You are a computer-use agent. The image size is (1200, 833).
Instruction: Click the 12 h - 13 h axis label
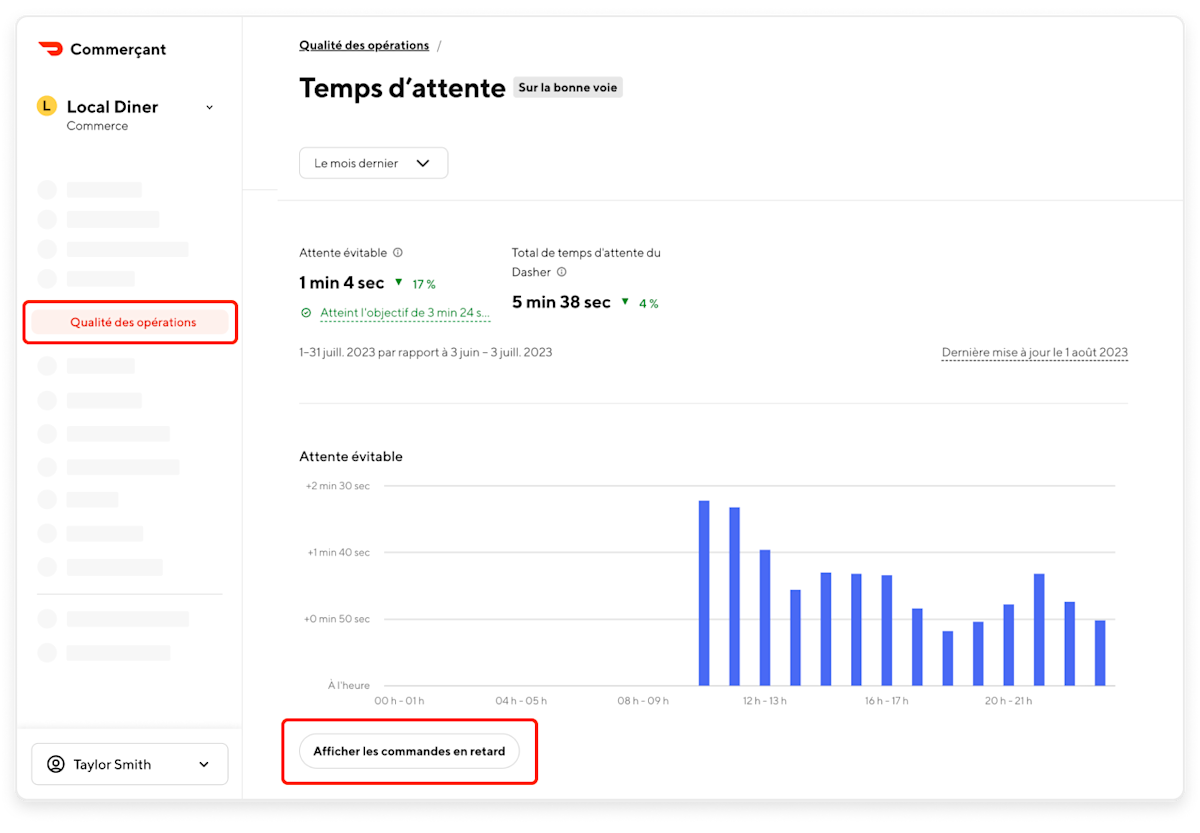[765, 701]
